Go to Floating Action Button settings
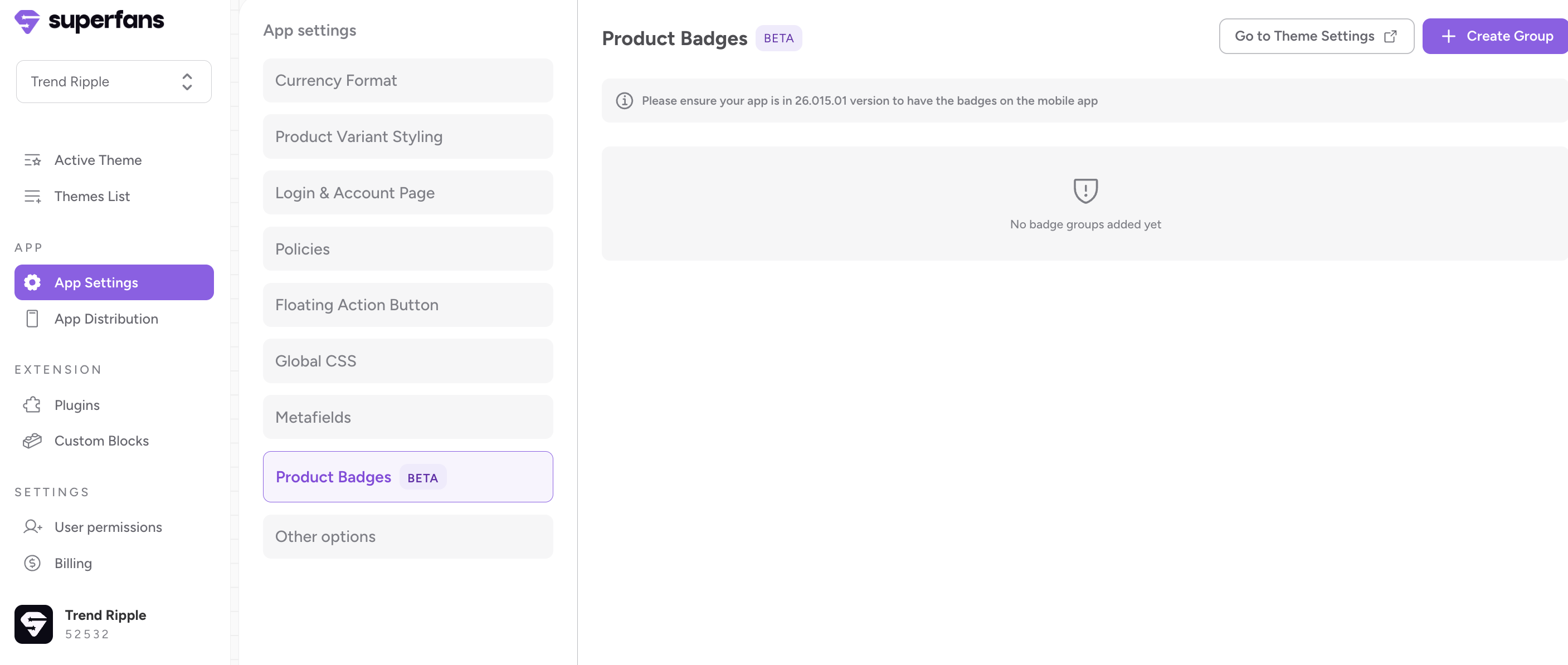This screenshot has width=1568, height=665. click(x=408, y=305)
